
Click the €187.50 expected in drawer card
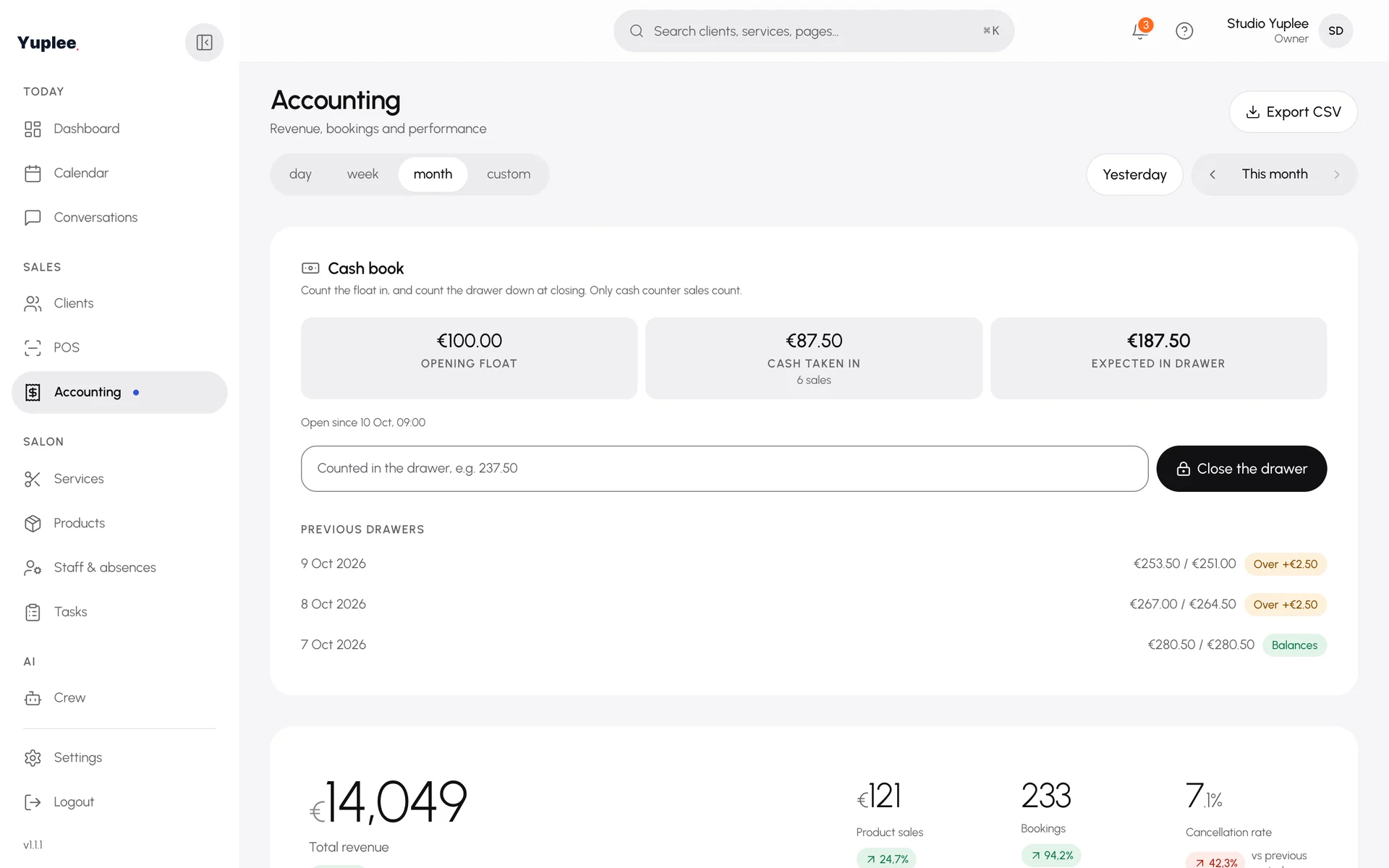[1158, 358]
